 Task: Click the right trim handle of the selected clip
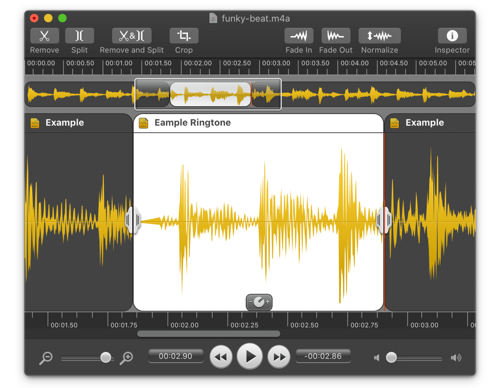[x=384, y=220]
